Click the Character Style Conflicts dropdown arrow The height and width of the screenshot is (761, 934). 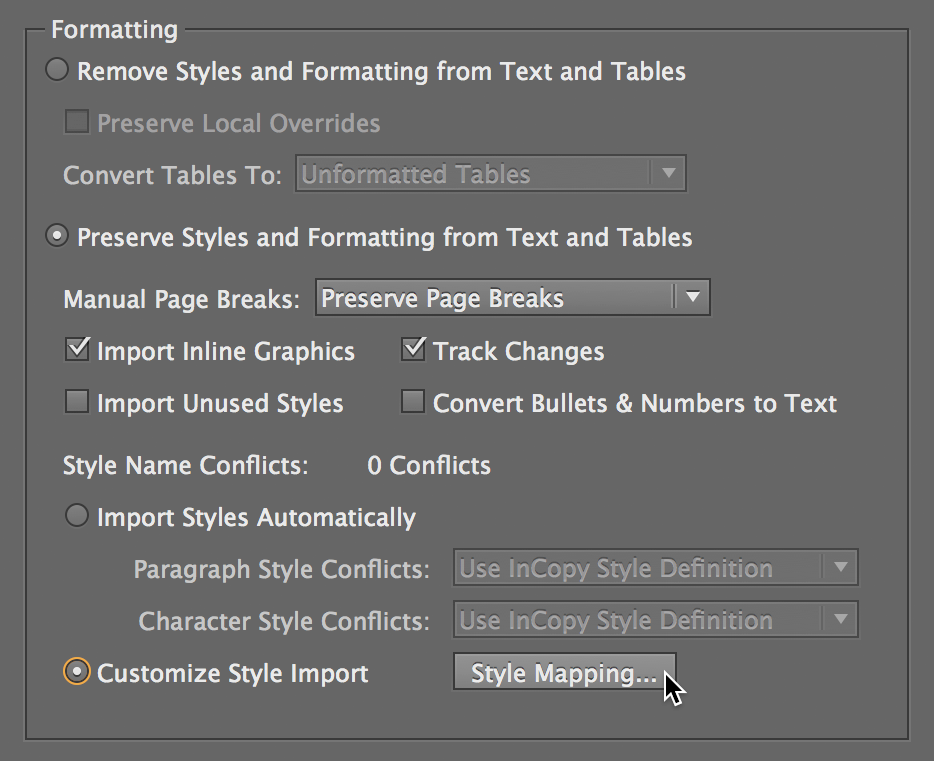coord(840,618)
